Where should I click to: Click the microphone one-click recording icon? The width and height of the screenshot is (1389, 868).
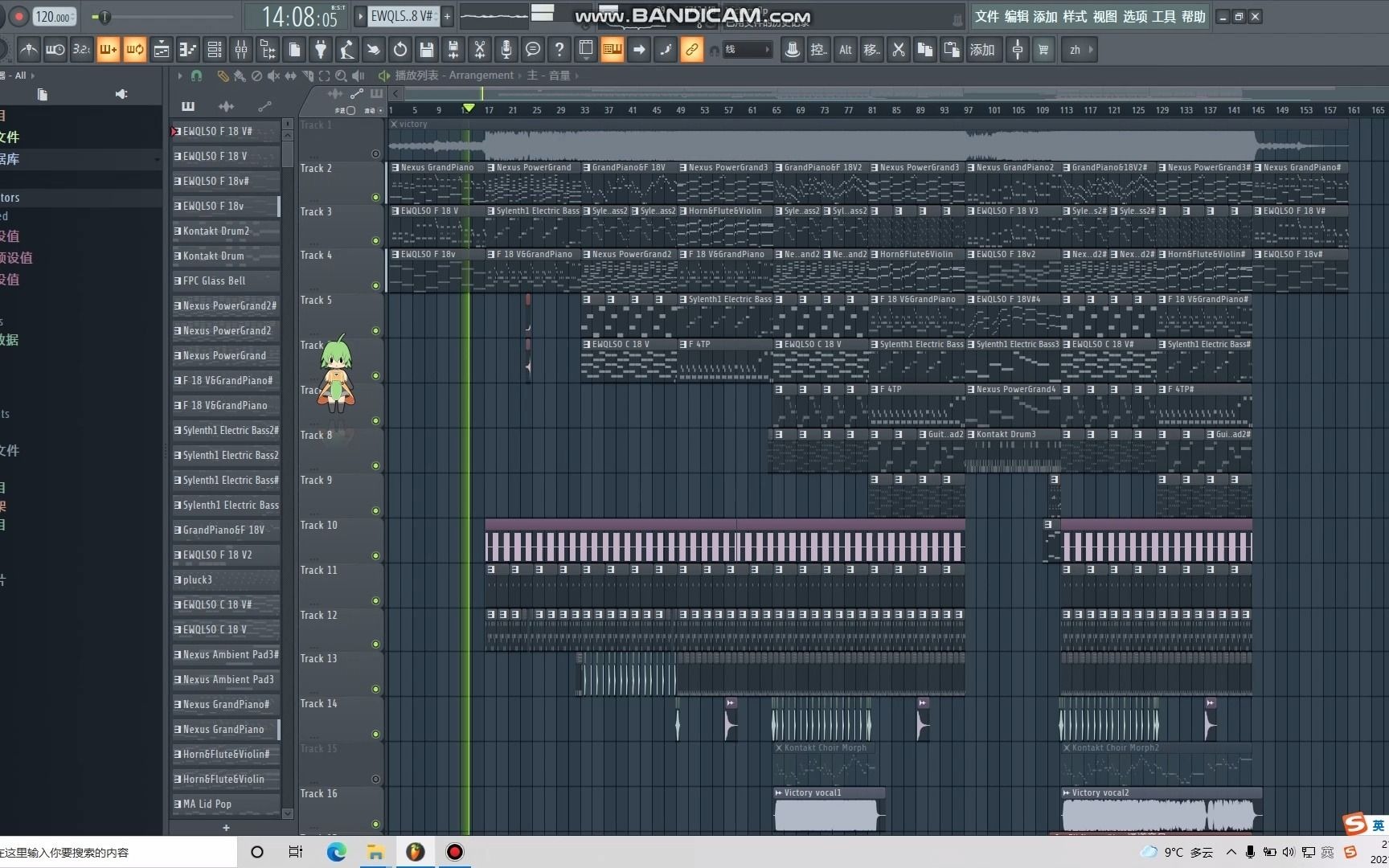[506, 50]
